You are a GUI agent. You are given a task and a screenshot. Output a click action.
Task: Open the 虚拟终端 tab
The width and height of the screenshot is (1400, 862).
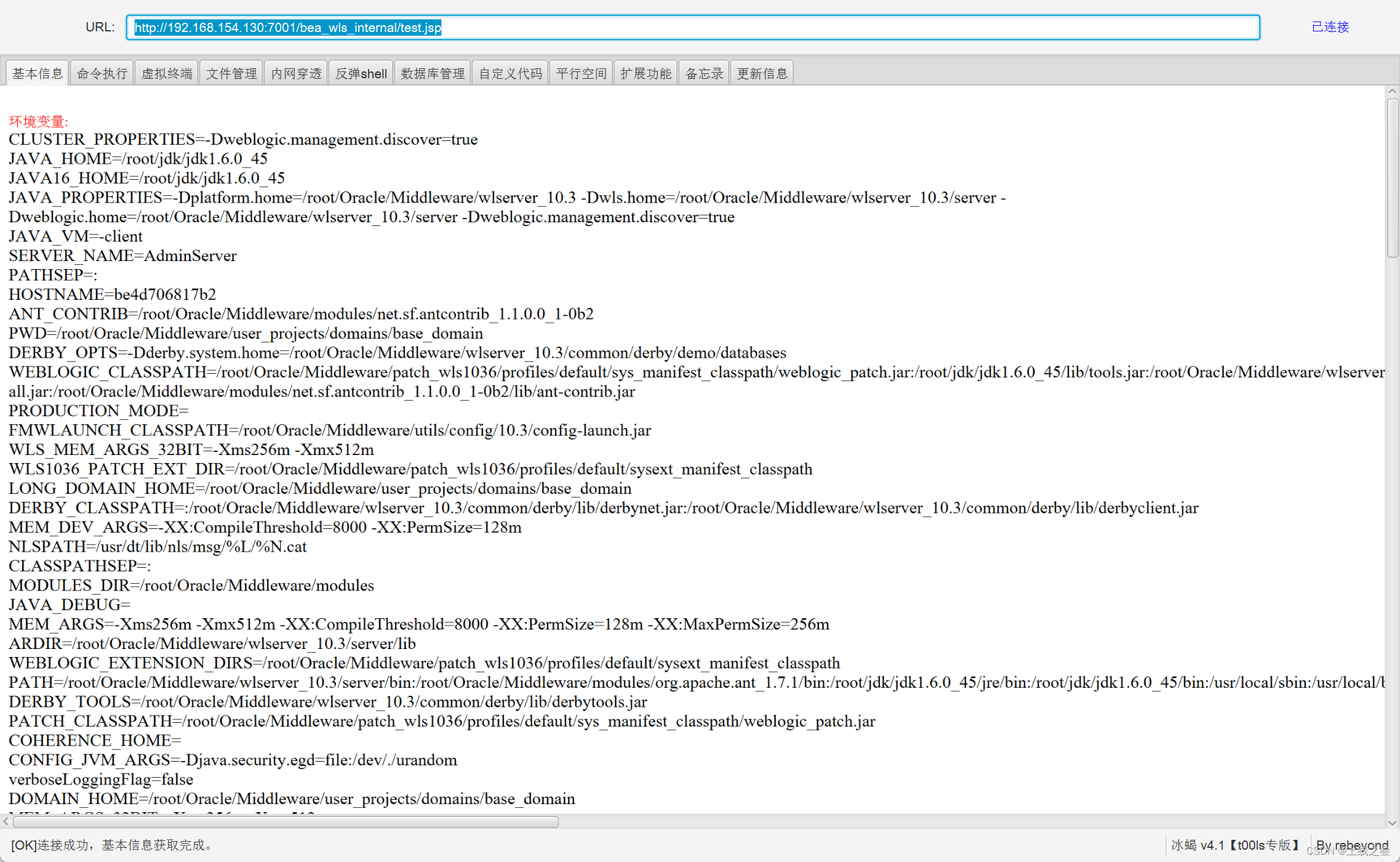[167, 74]
